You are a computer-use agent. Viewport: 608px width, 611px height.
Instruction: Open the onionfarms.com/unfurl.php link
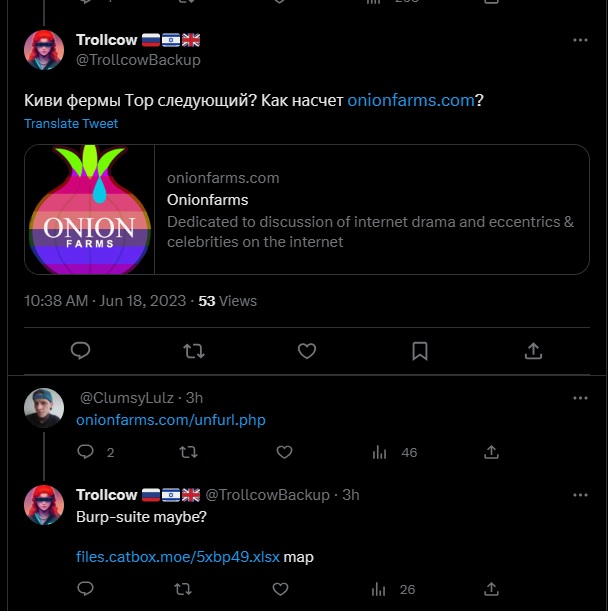171,420
